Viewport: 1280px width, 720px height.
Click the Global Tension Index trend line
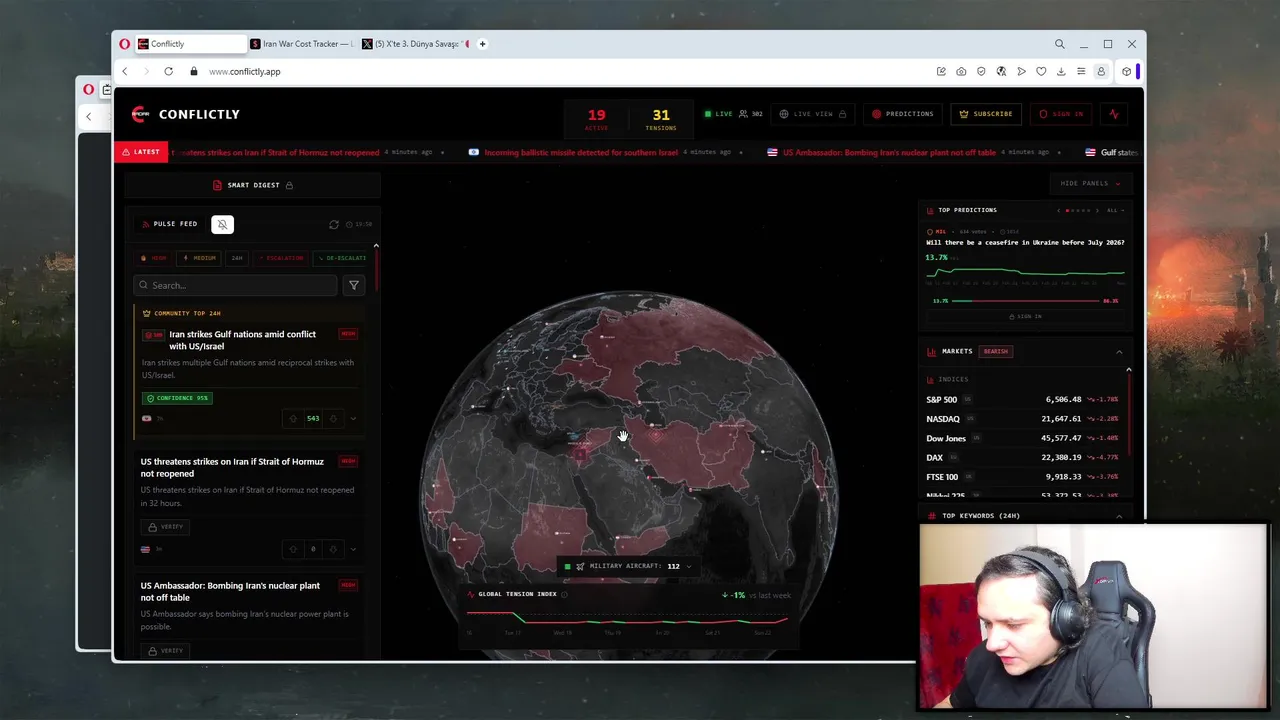click(627, 620)
